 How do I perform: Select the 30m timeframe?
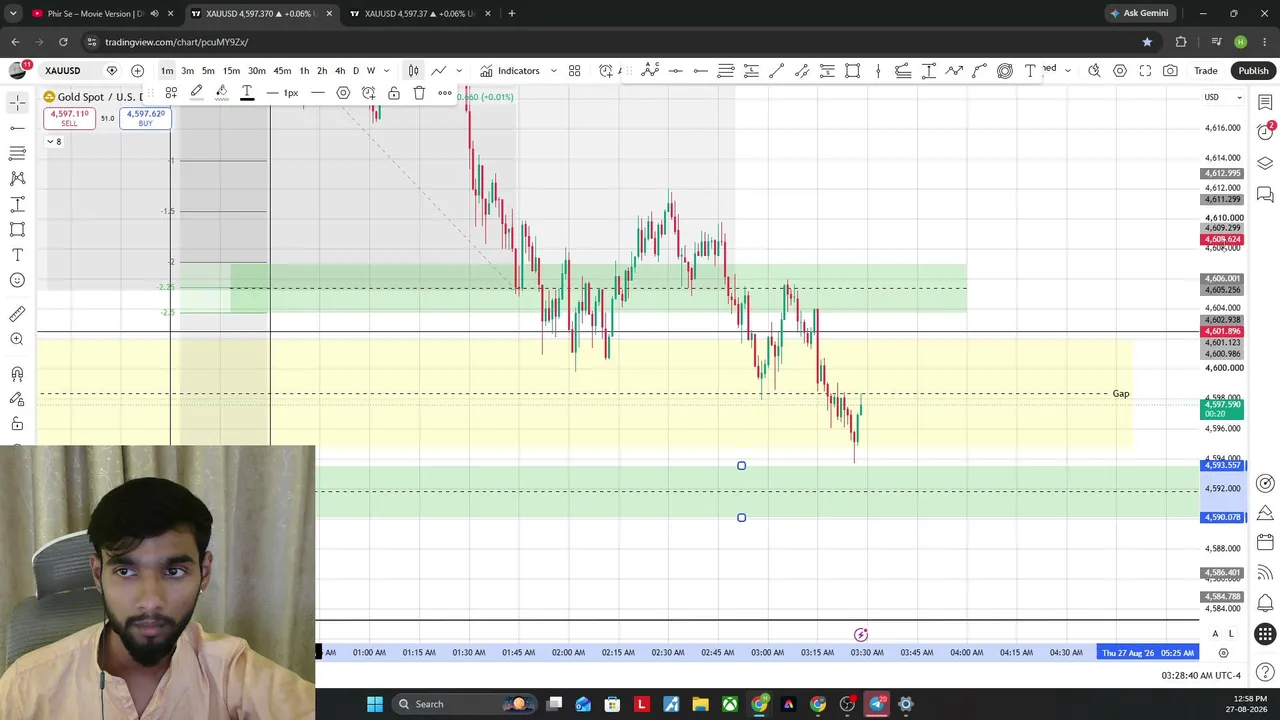coord(257,71)
